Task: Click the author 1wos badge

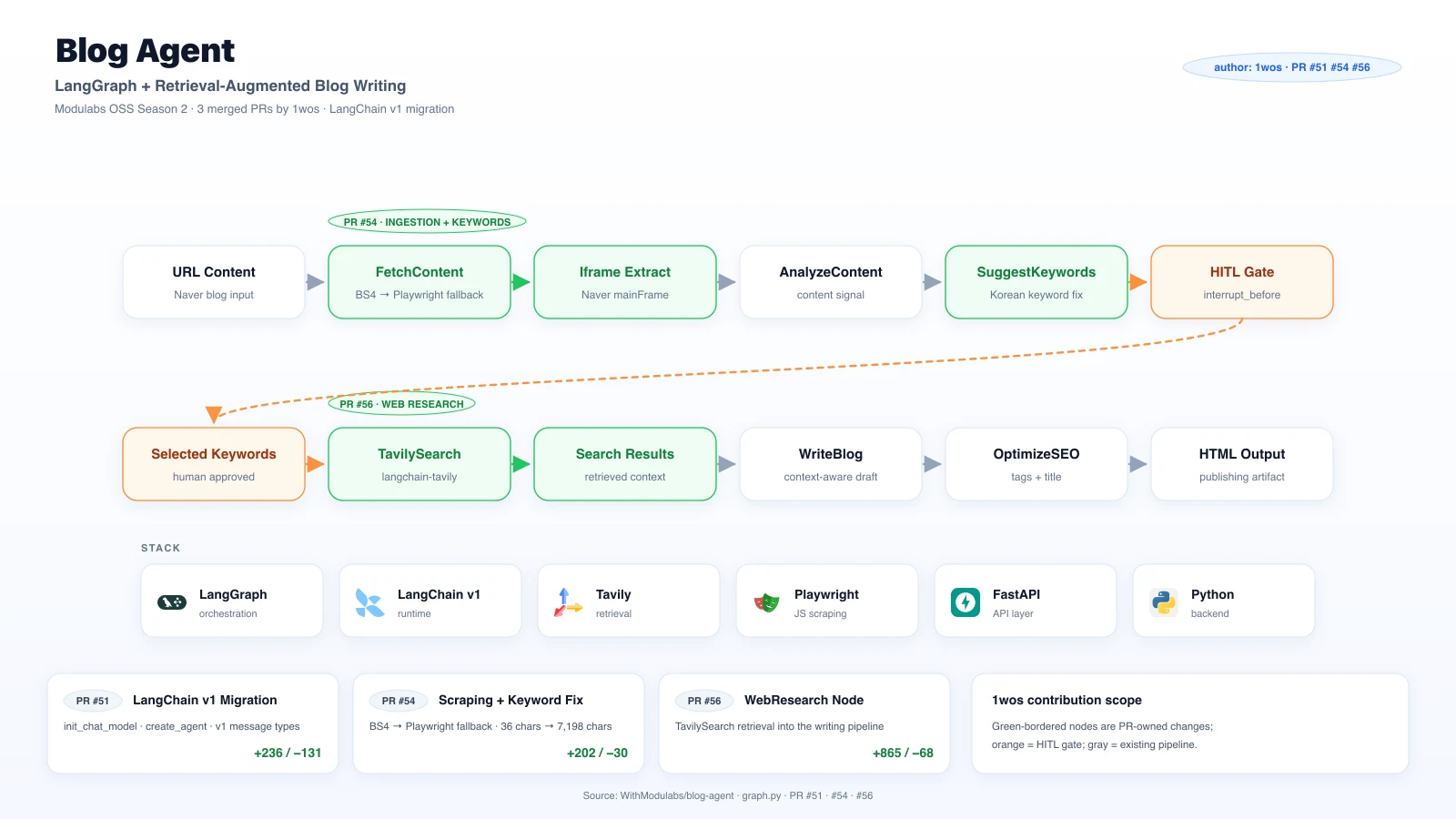Action: point(1291,67)
